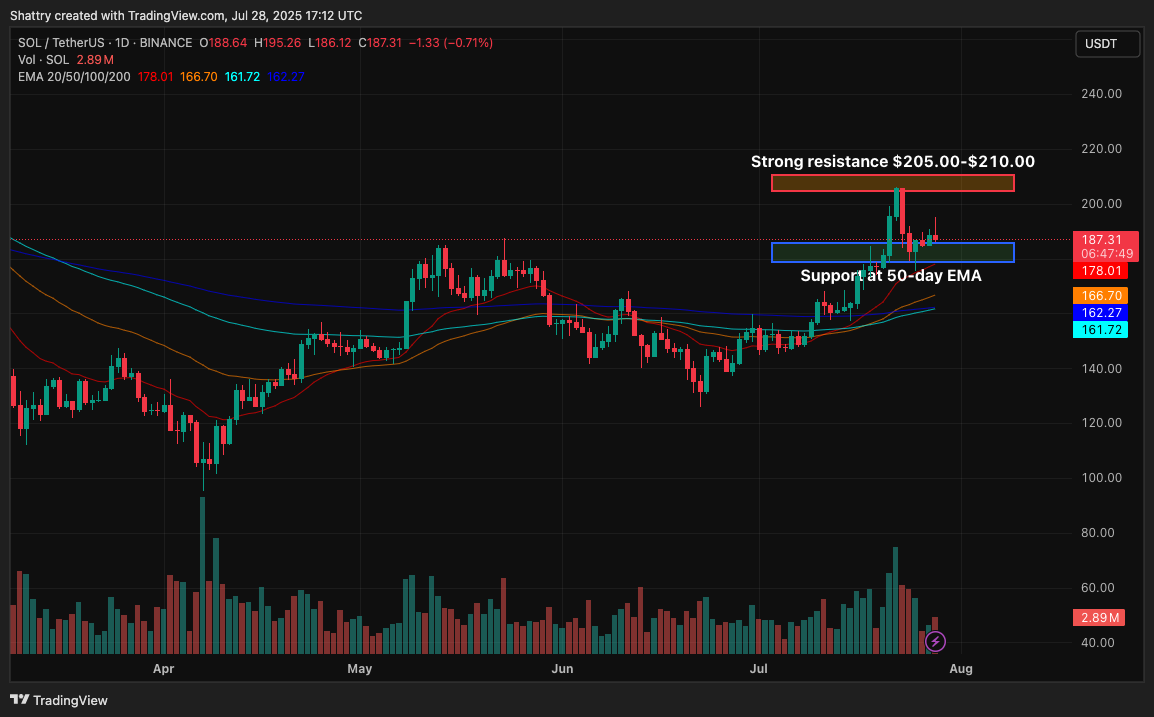Click the Strong resistance $205.00-$210.00 annotation
1154x717 pixels.
892,161
